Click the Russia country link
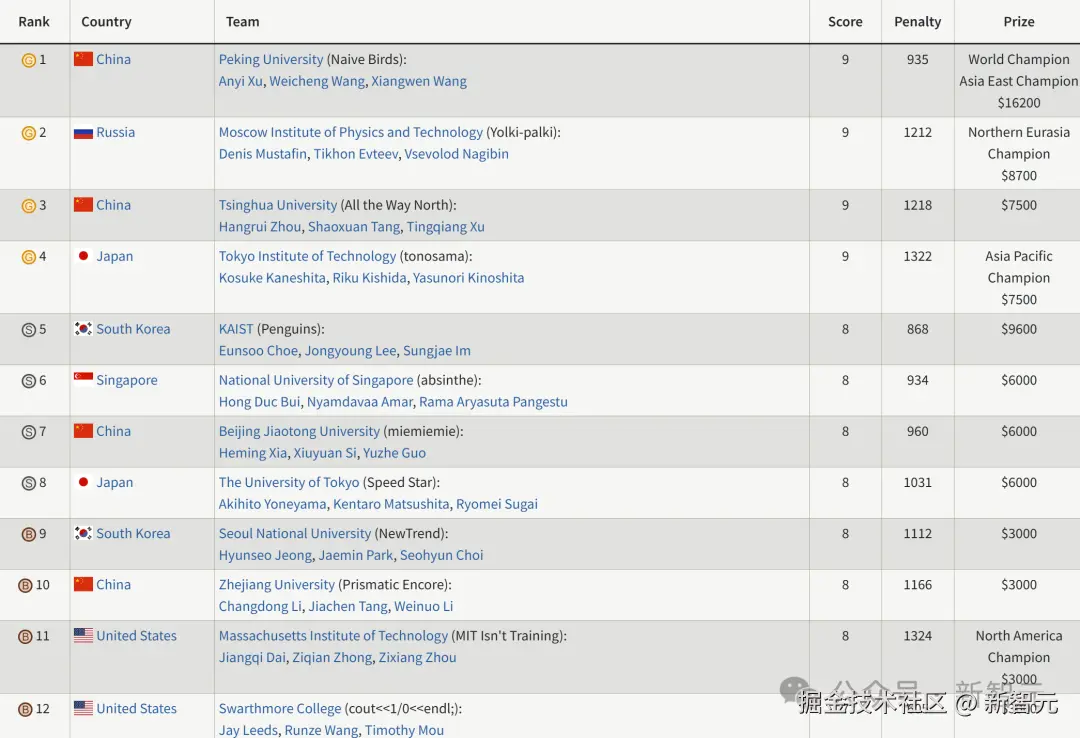1080x738 pixels. pos(116,132)
